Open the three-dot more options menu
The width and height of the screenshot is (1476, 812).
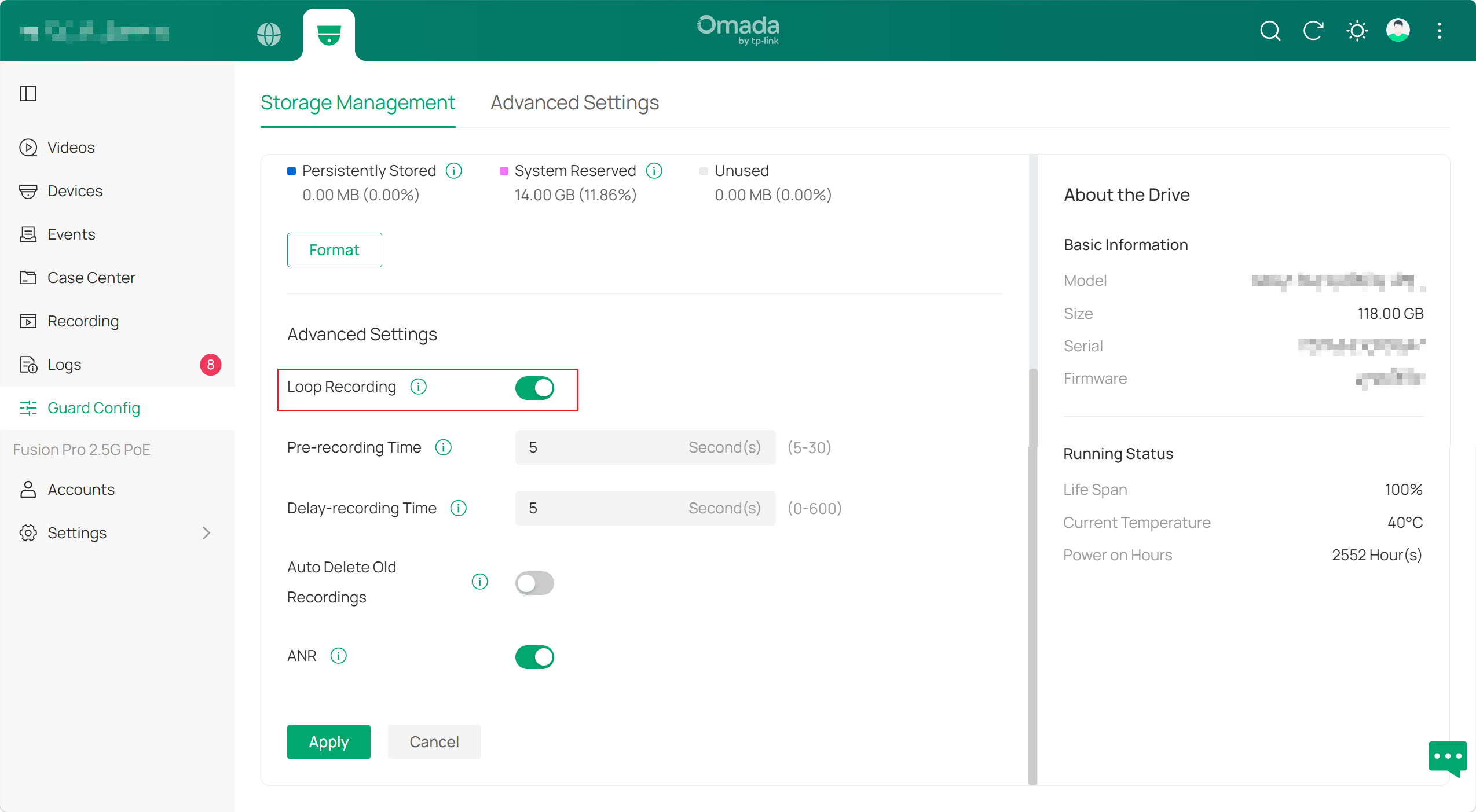[x=1439, y=31]
